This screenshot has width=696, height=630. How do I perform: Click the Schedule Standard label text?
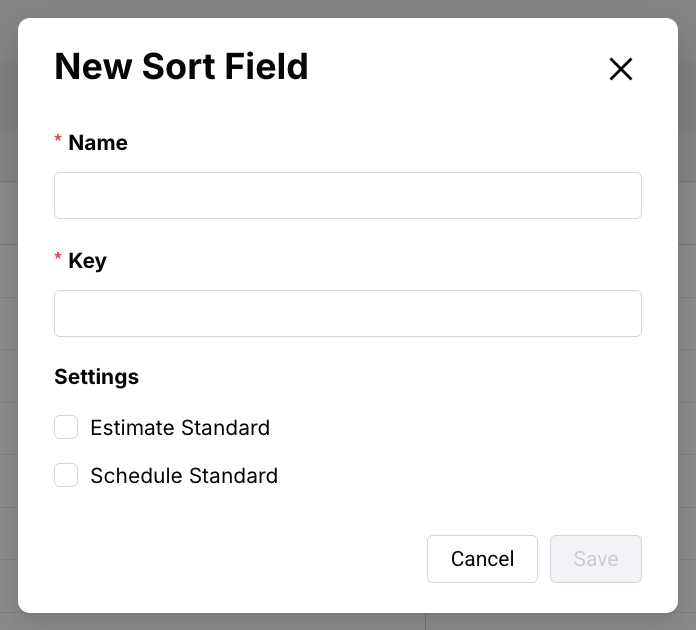[x=184, y=476]
